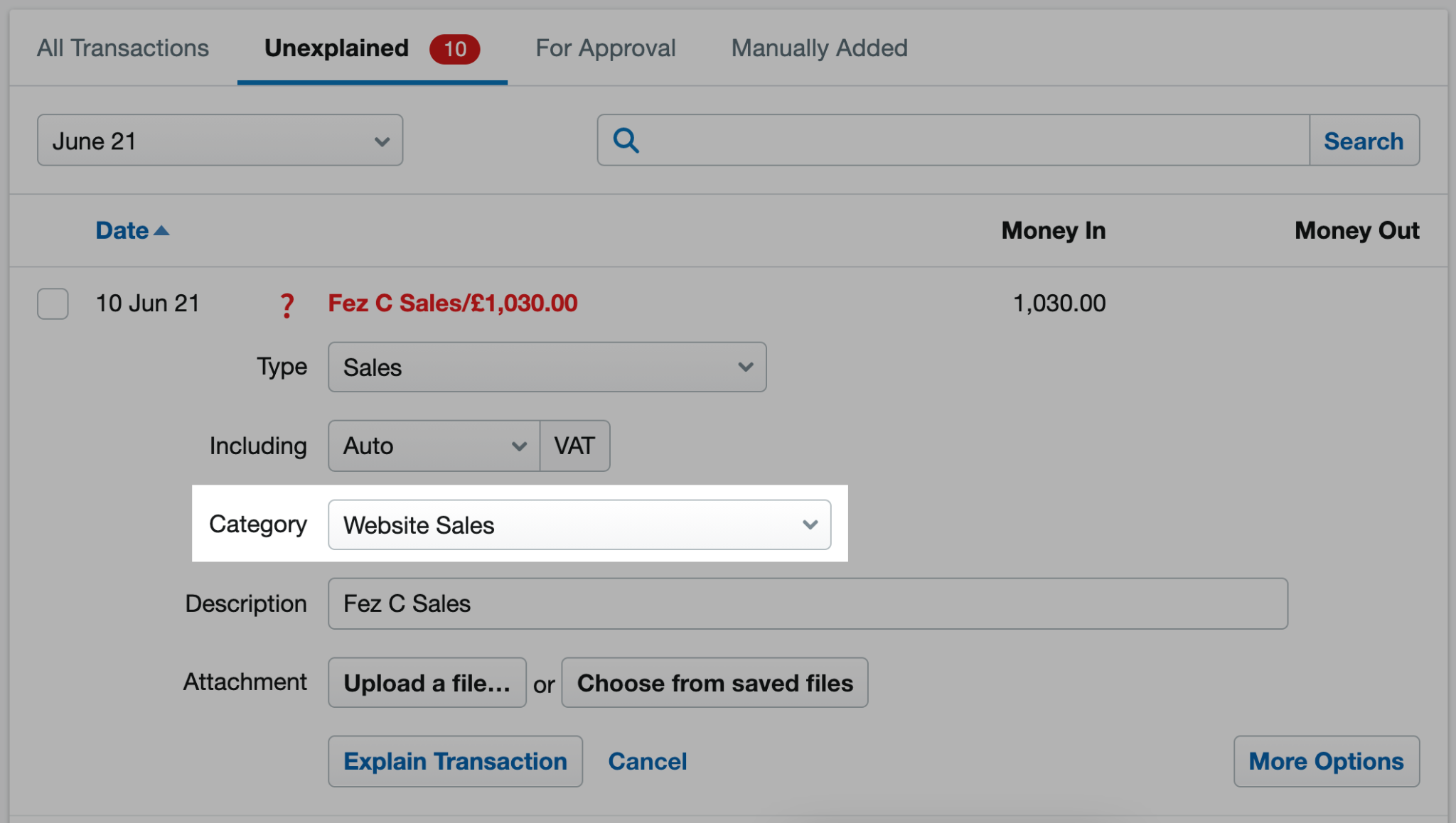The image size is (1456, 823).
Task: Open the Category dropdown showing Website Sales
Action: click(579, 525)
